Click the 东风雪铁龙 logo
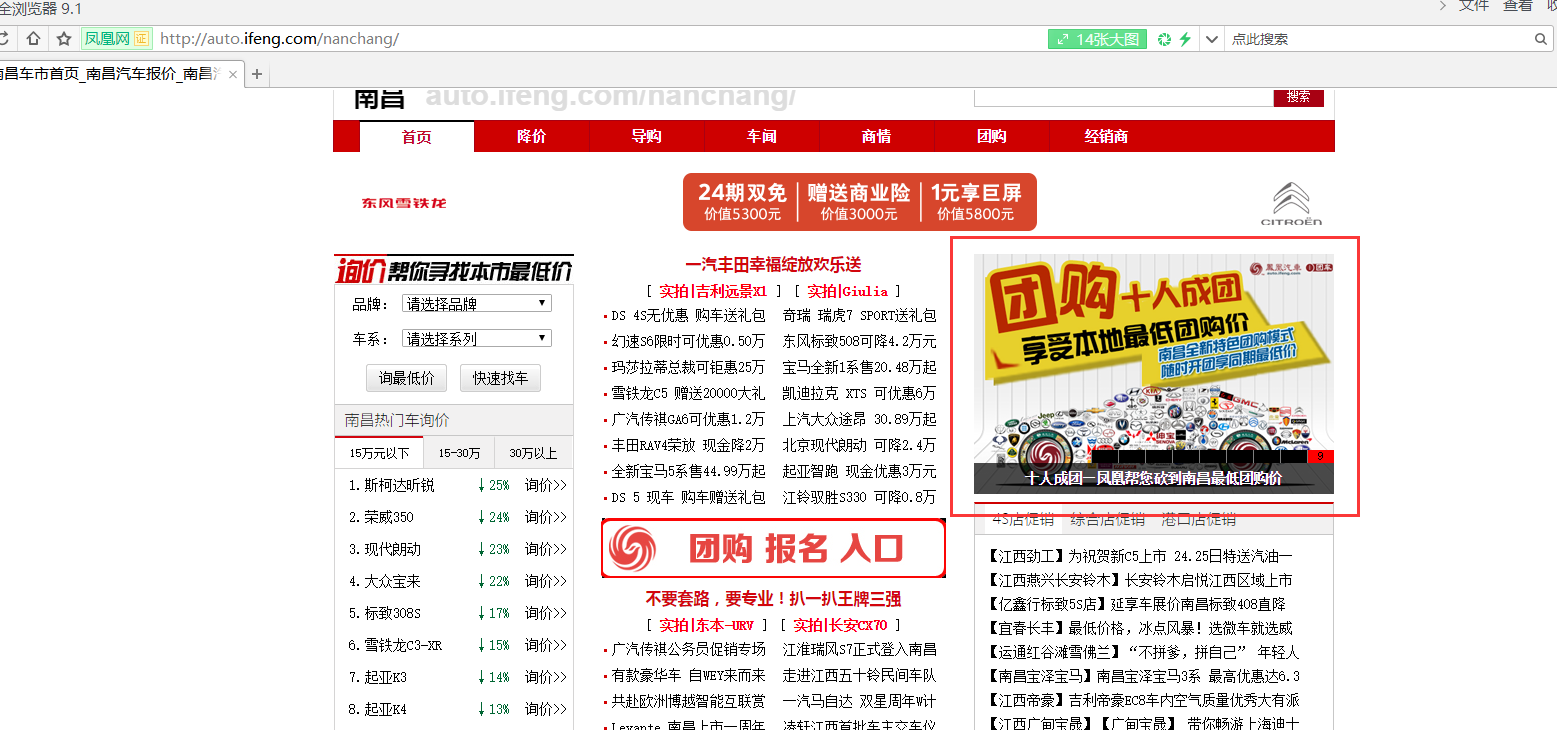 point(404,203)
